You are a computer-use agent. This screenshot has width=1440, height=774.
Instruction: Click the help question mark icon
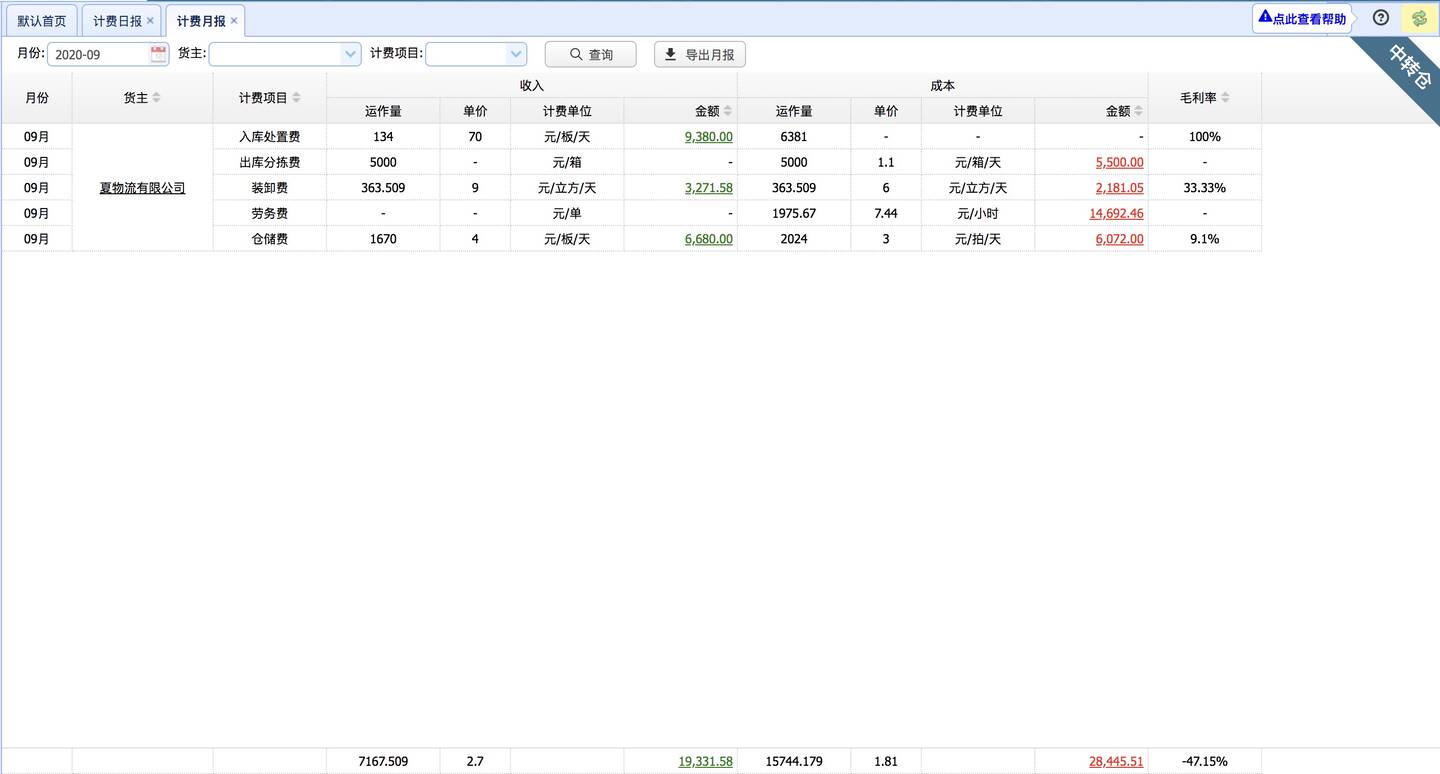tap(1381, 18)
